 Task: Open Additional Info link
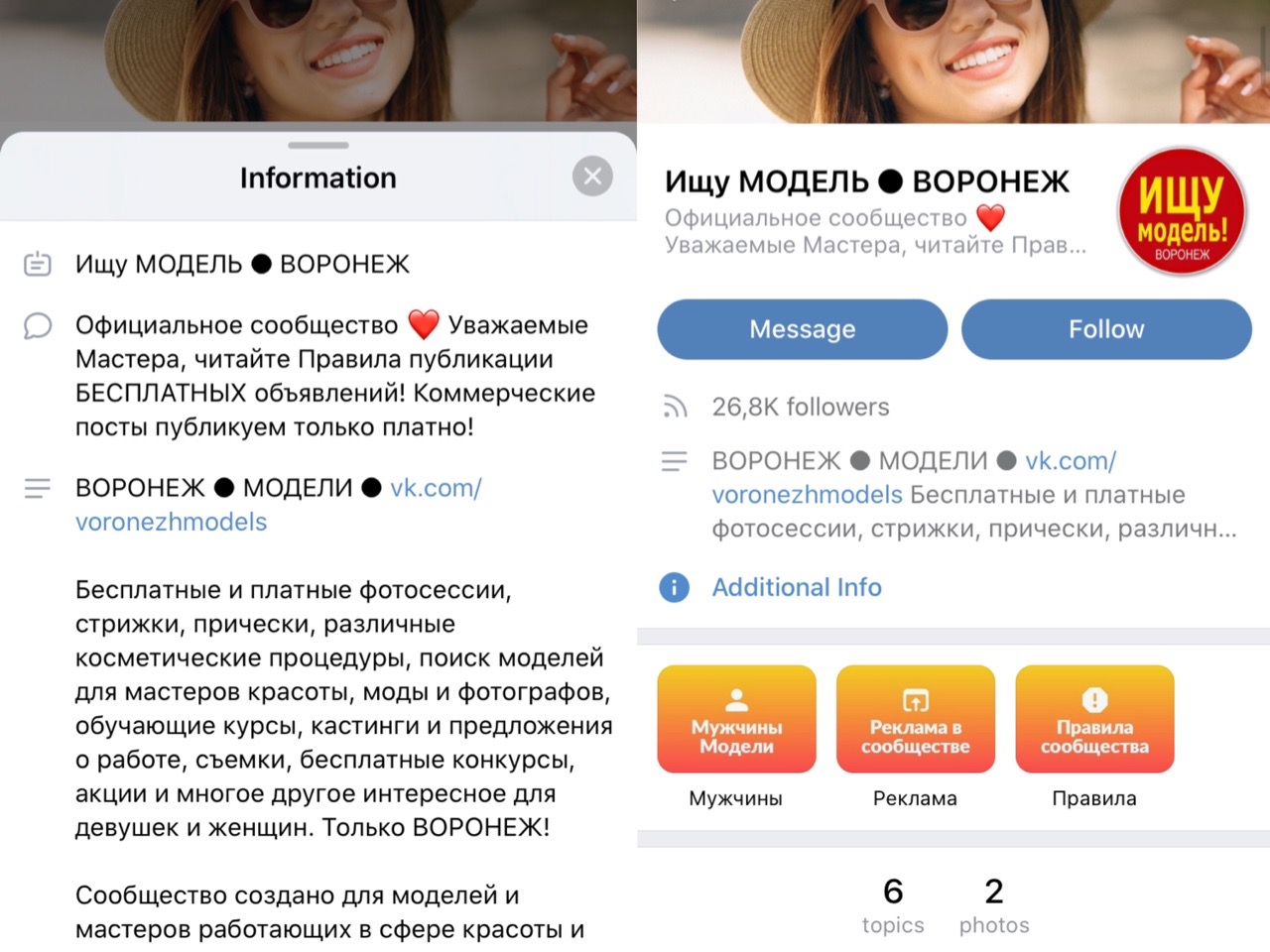pyautogui.click(x=797, y=587)
